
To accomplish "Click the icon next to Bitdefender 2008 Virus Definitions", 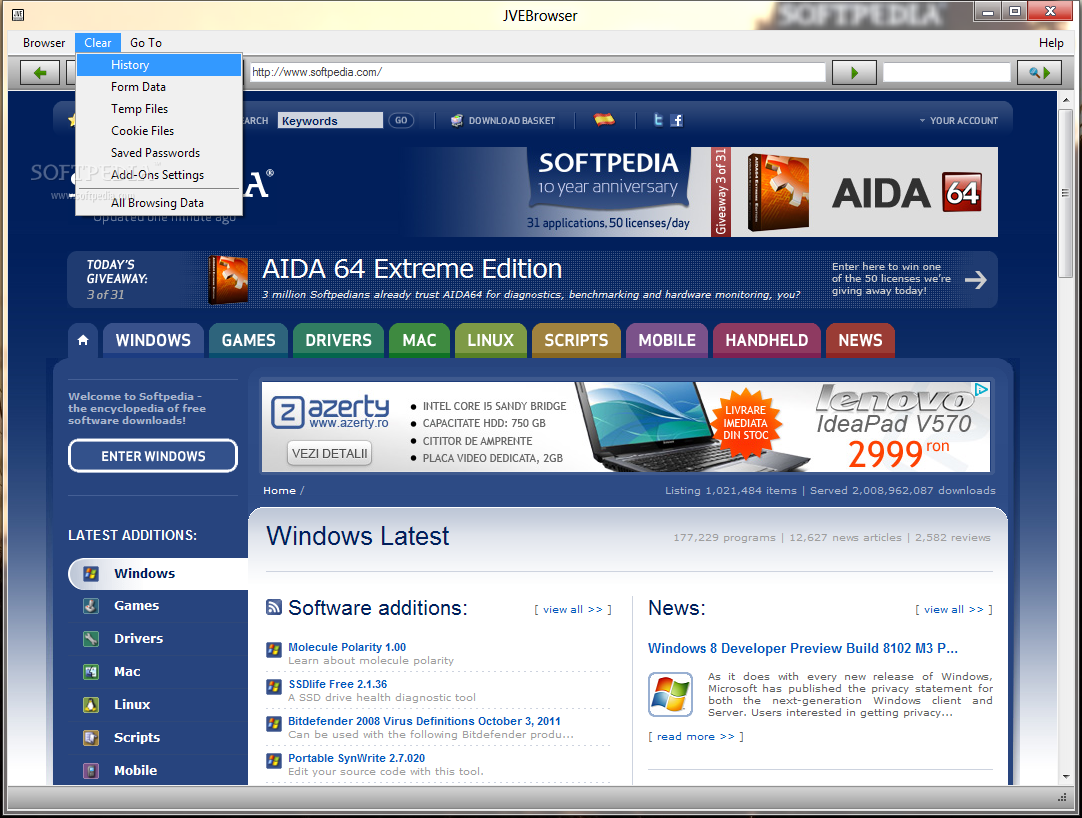I will [274, 723].
